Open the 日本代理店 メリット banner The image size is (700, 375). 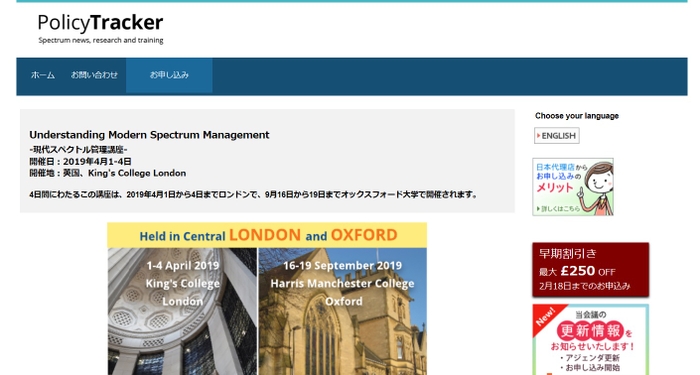pyautogui.click(x=573, y=187)
